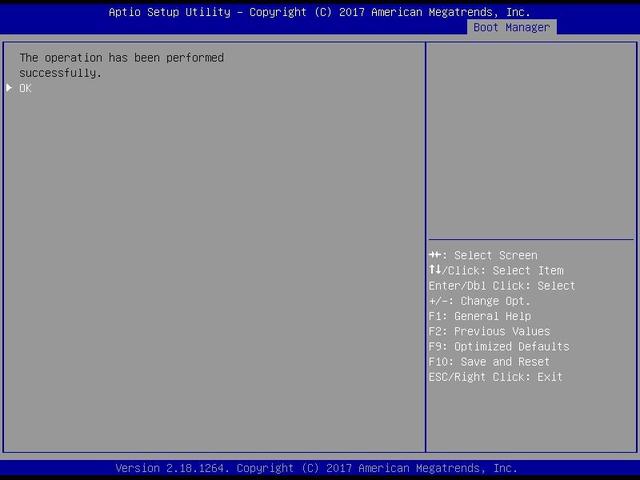The image size is (640, 480).
Task: Click the F2: Previous Values entry
Action: 489,331
